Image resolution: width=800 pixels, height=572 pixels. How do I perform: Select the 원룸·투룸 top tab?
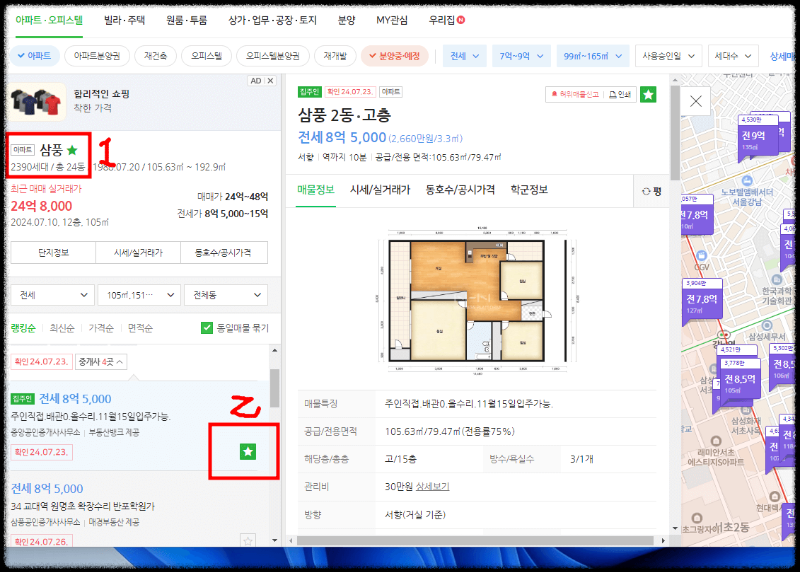click(x=187, y=20)
